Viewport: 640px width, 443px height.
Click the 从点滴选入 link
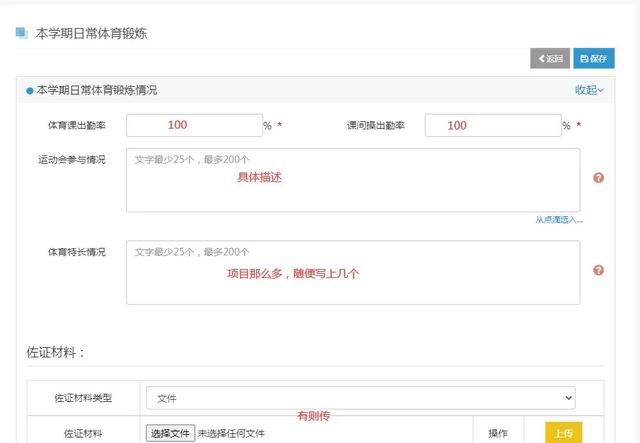point(559,220)
